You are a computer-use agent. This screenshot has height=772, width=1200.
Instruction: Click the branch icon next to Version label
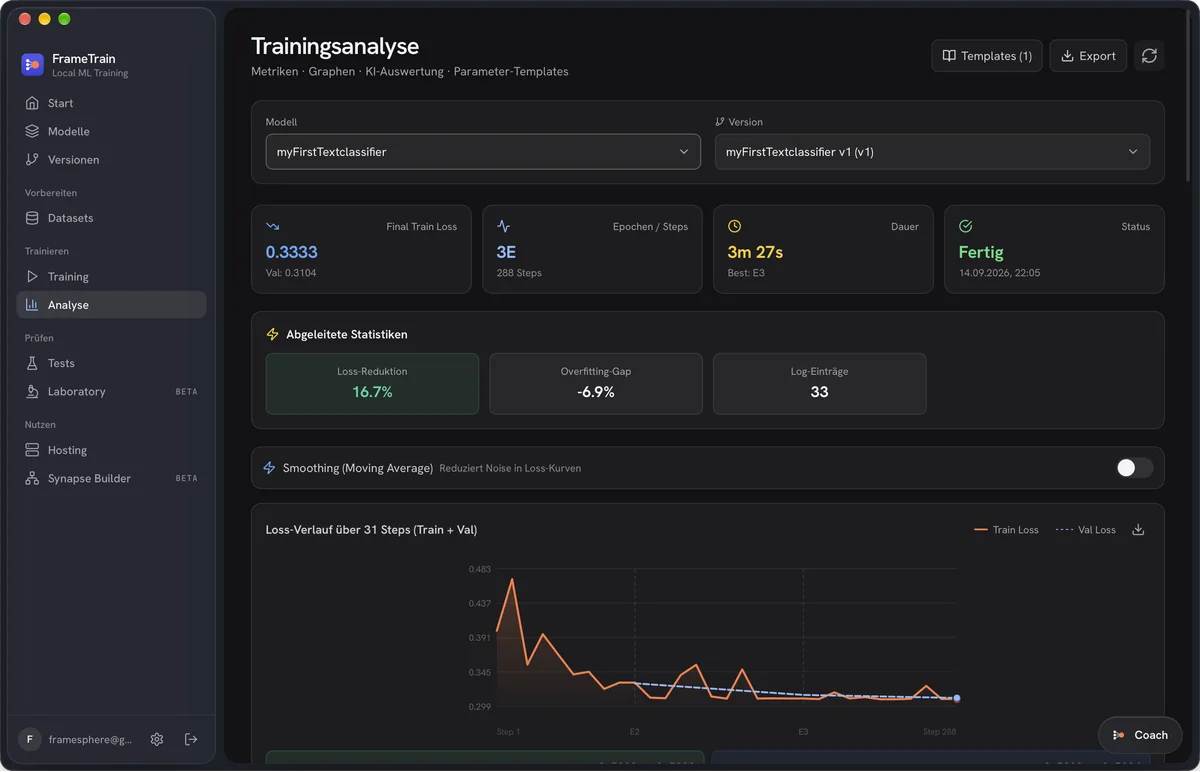click(x=720, y=122)
